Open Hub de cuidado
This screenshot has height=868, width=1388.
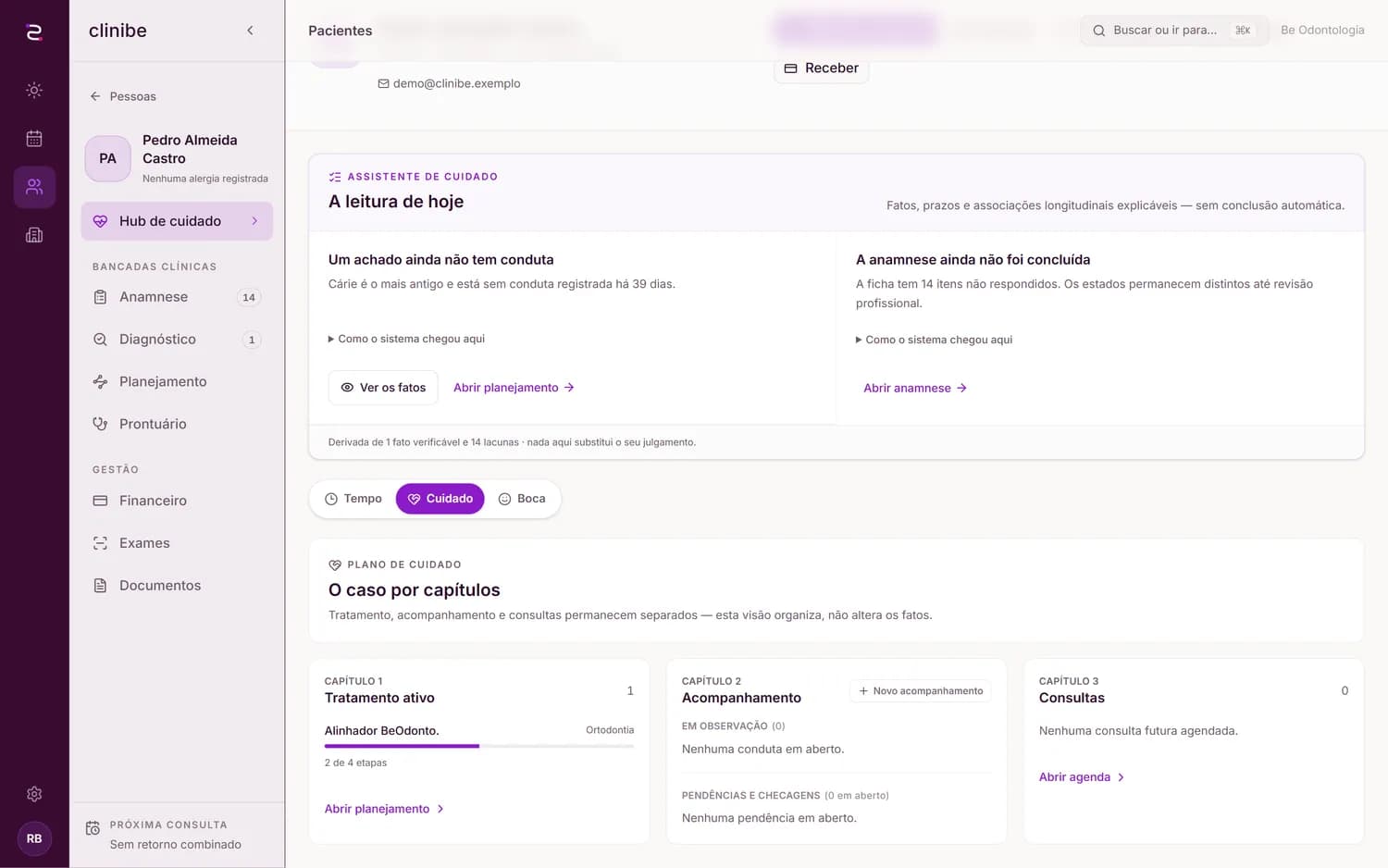[177, 221]
